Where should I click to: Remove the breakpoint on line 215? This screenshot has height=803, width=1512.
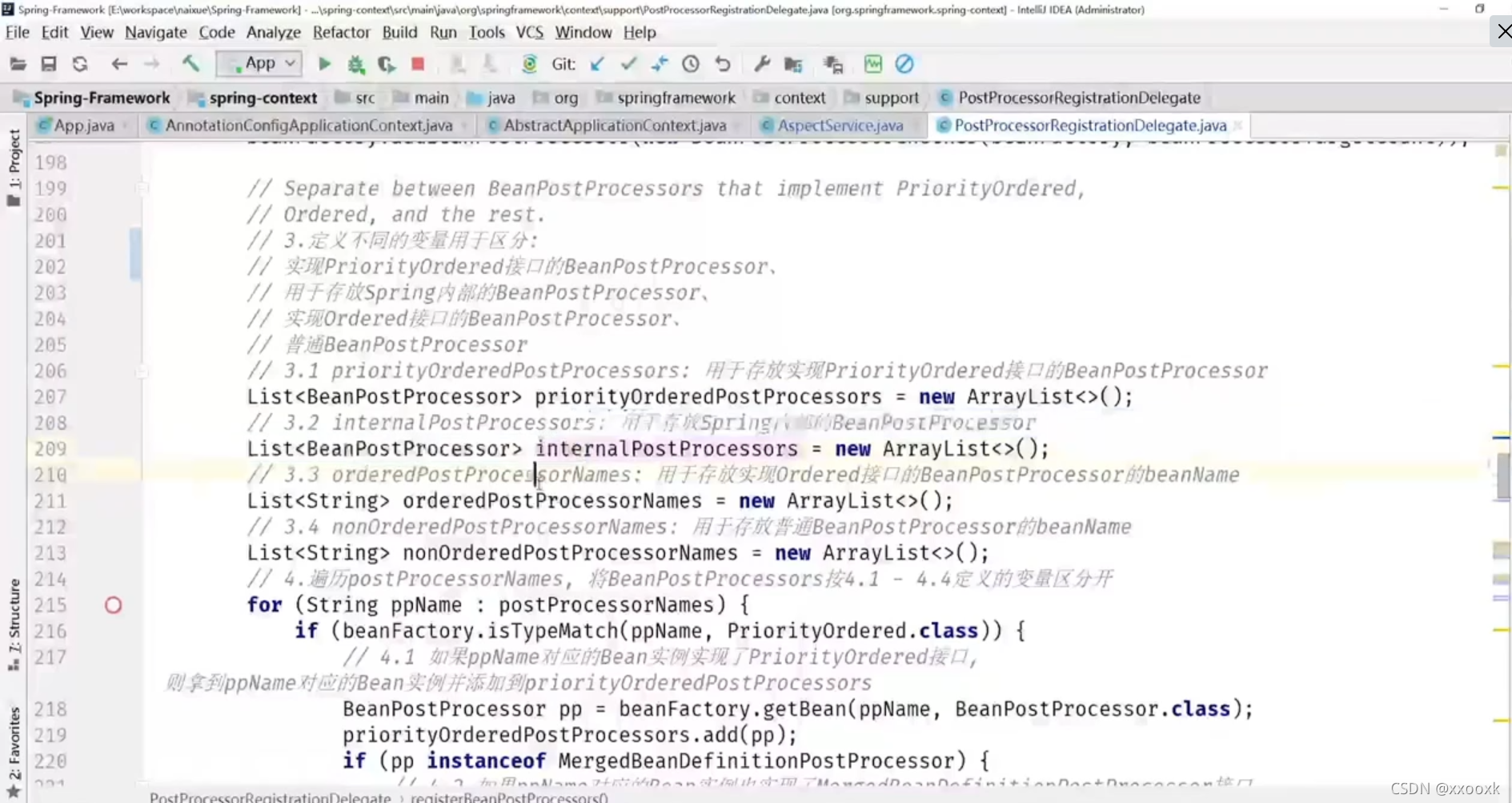tap(114, 605)
